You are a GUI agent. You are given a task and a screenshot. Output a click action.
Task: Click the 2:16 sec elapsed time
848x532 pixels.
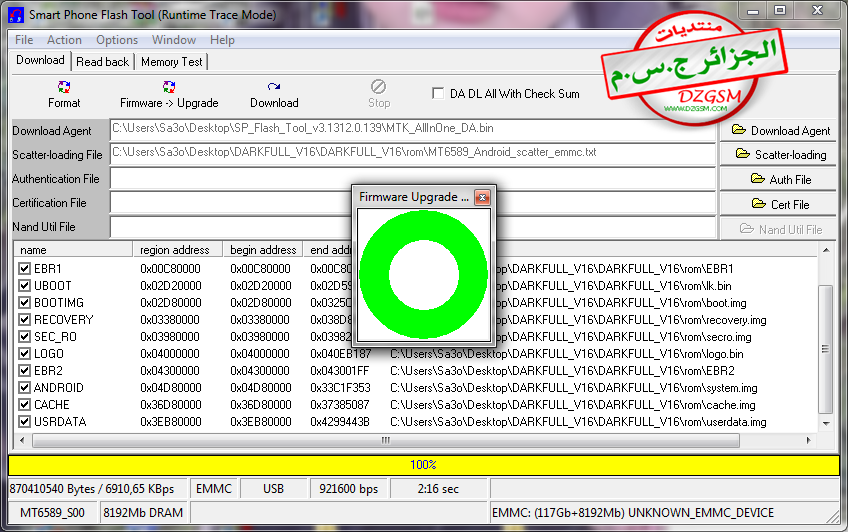click(438, 489)
